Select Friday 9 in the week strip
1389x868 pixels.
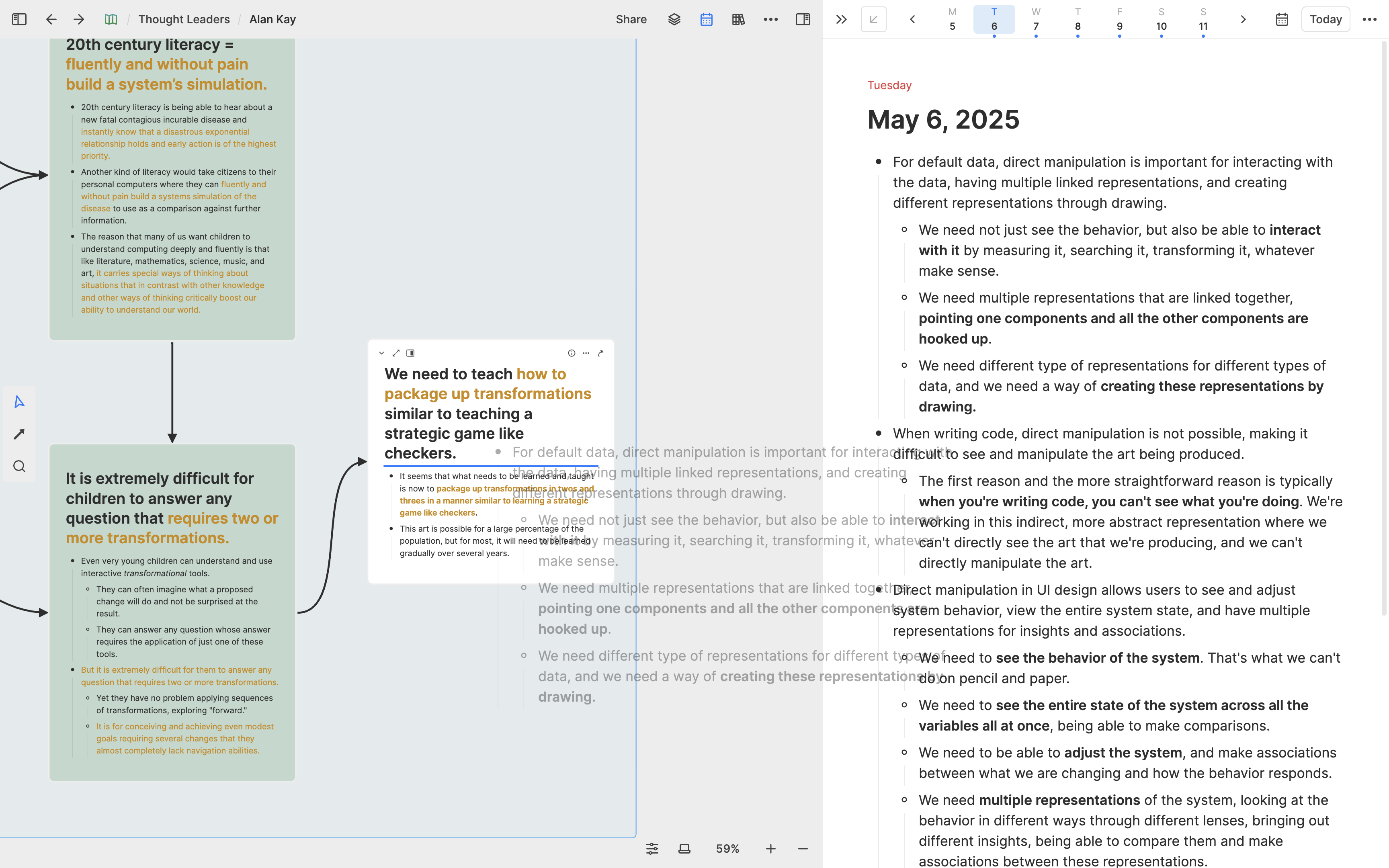pyautogui.click(x=1119, y=20)
